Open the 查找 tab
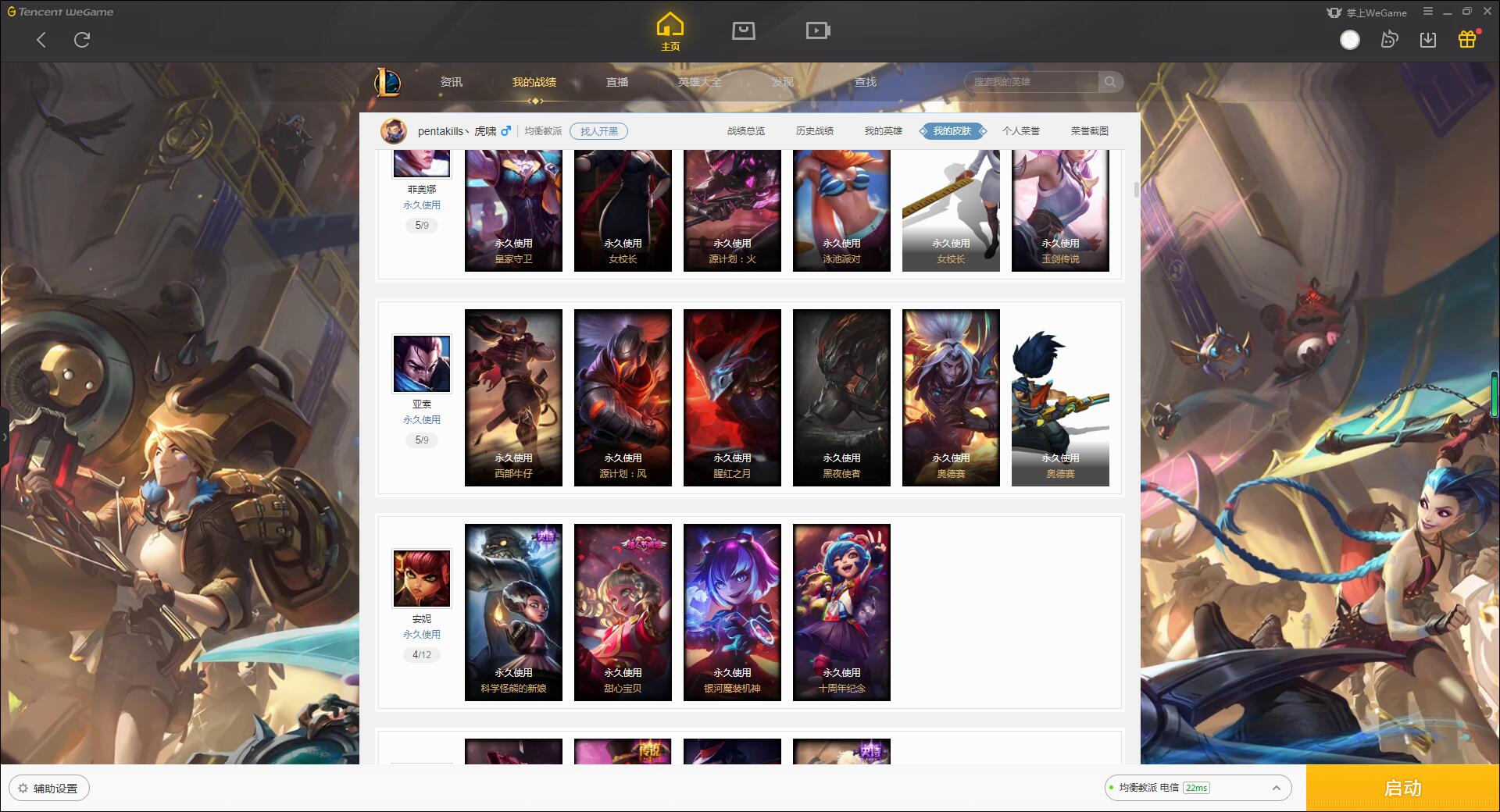 (x=865, y=82)
